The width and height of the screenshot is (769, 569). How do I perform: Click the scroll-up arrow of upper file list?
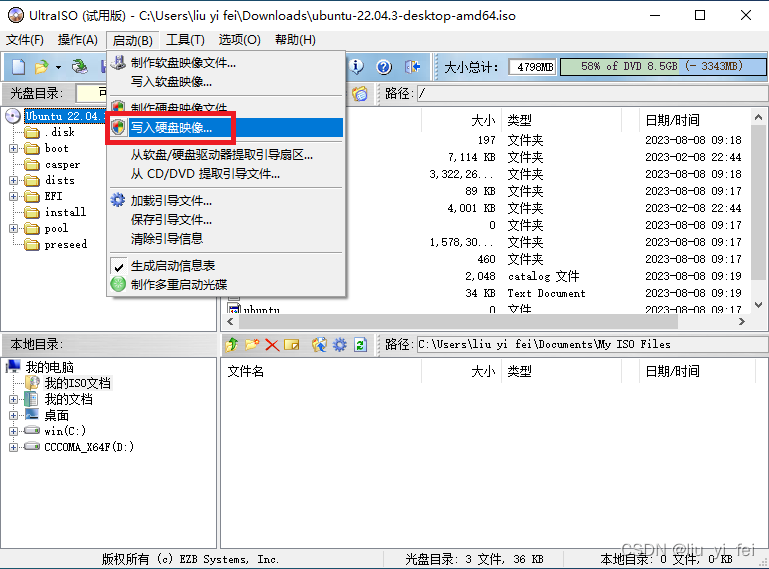(758, 117)
